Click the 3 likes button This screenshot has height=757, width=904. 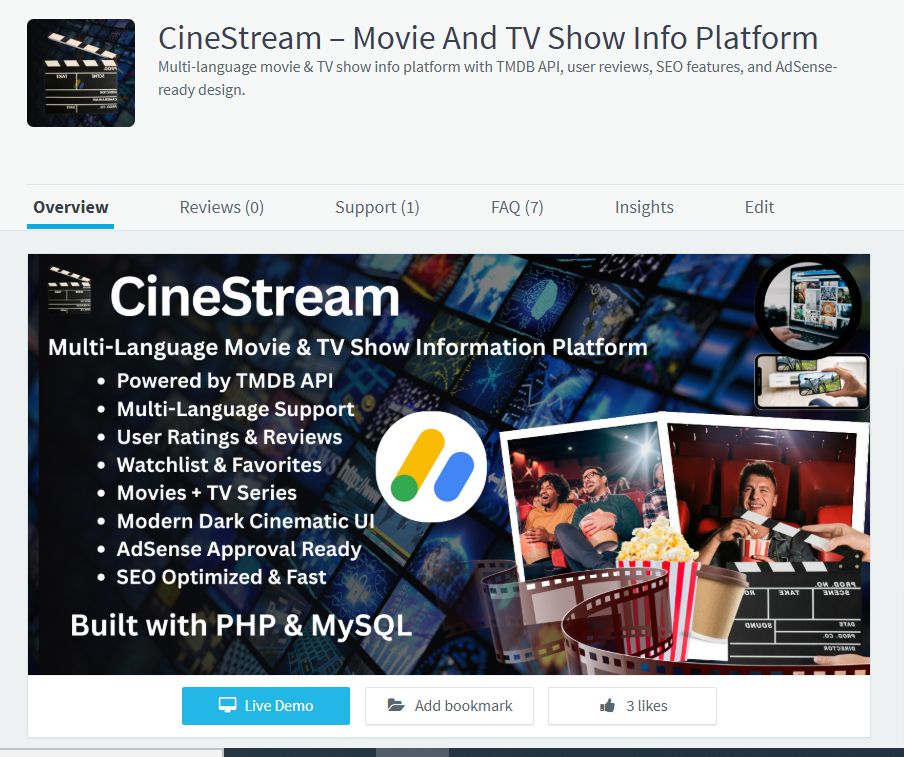coord(632,706)
